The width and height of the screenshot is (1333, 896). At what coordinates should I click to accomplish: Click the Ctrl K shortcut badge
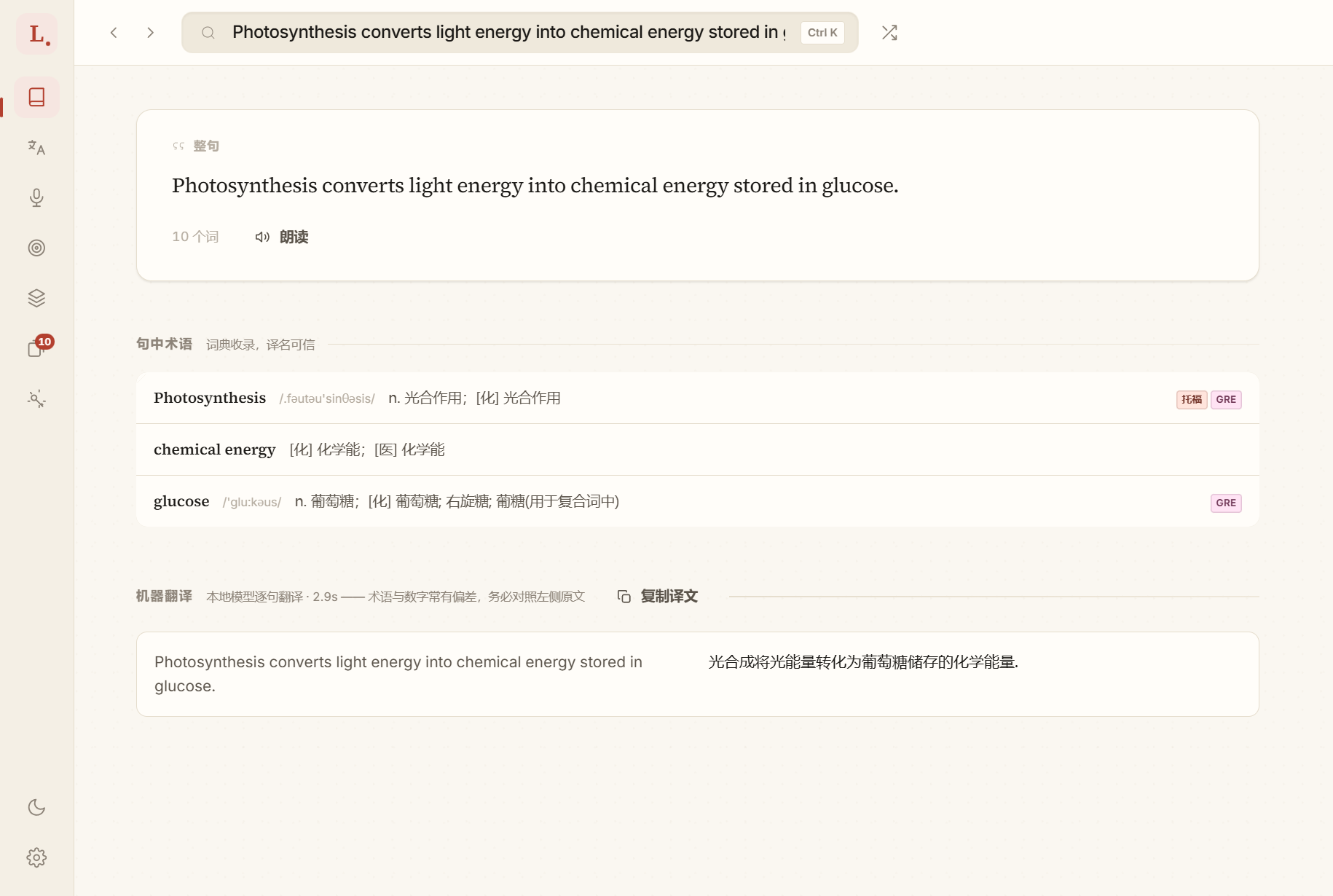pyautogui.click(x=822, y=33)
